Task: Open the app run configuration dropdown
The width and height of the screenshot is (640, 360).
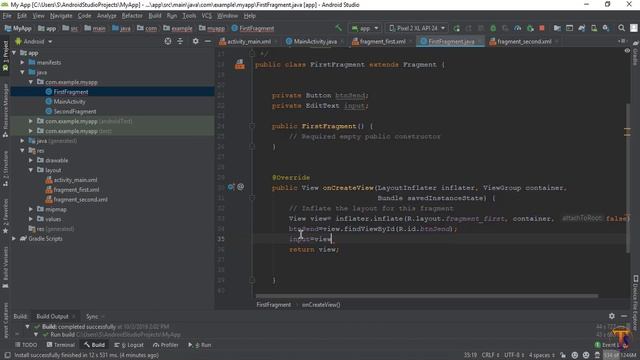Action: coord(365,28)
